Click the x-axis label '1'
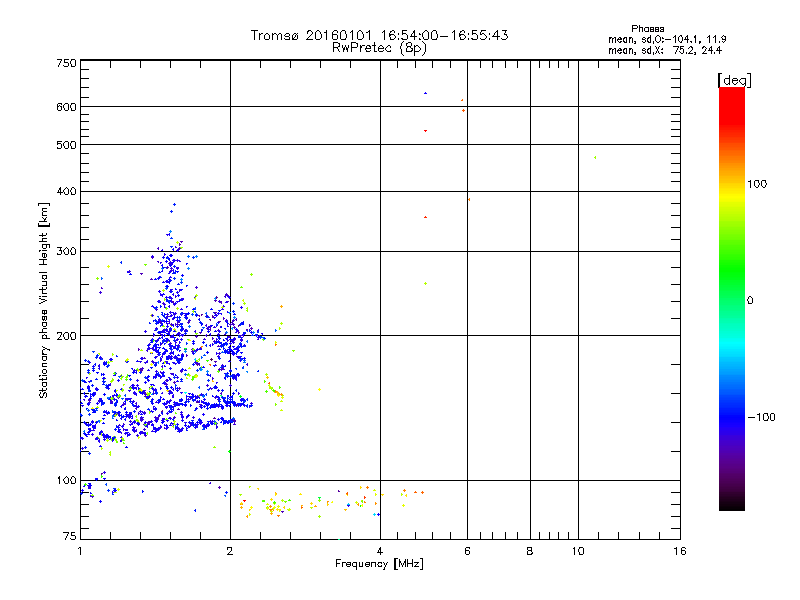This screenshot has width=800, height=600. tap(80, 551)
